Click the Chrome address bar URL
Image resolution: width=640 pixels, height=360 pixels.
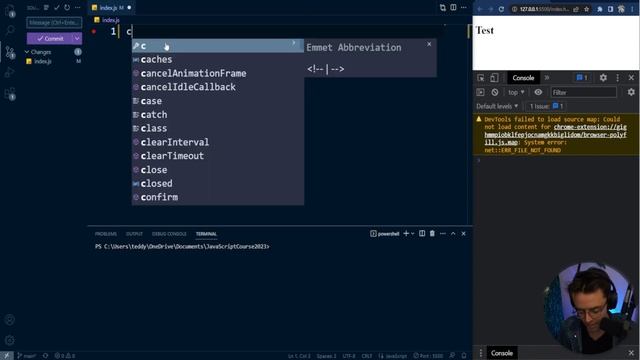(x=544, y=9)
